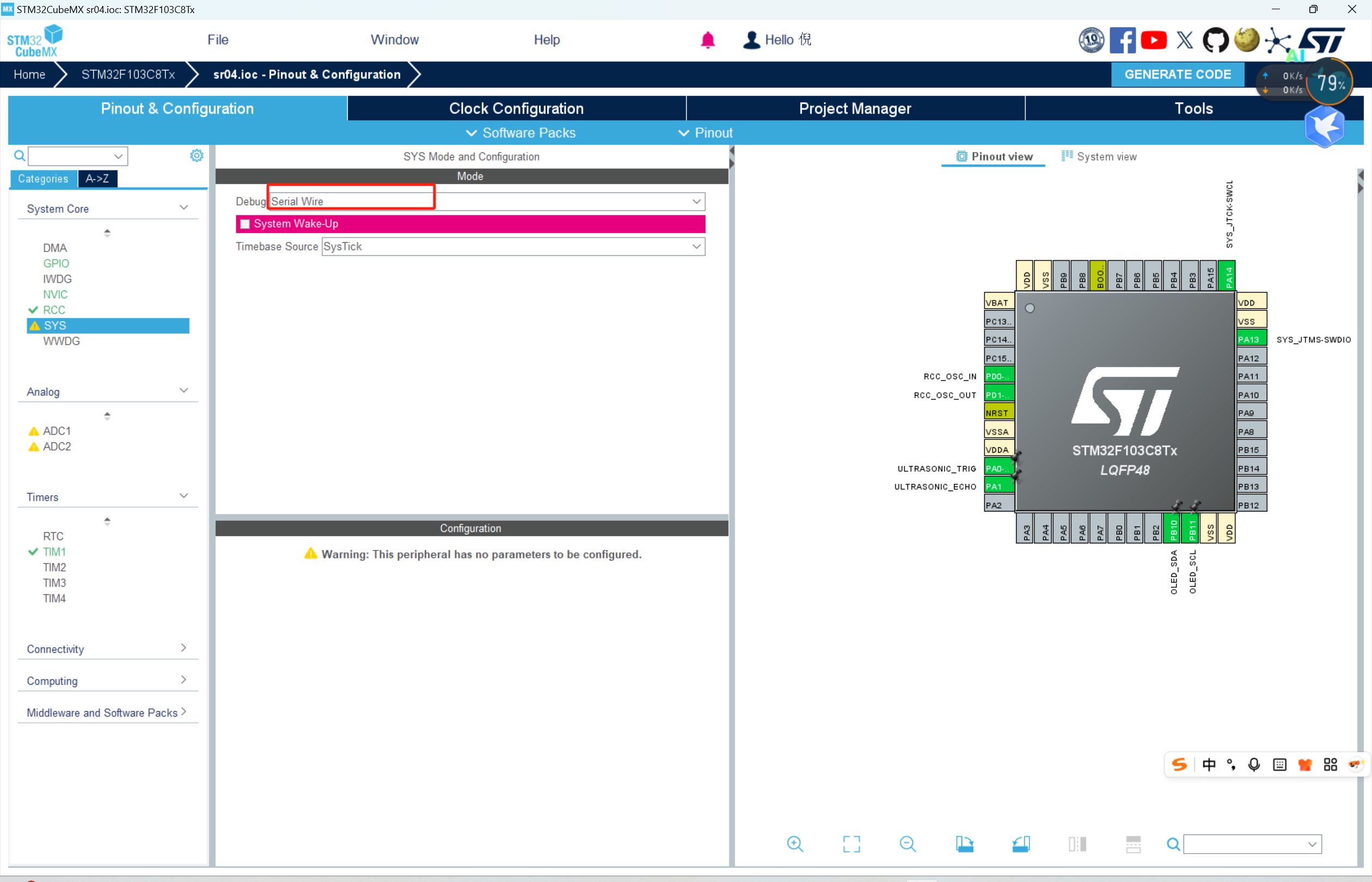Viewport: 1372px width, 882px height.
Task: Click the Facebook icon in header
Action: (1122, 40)
